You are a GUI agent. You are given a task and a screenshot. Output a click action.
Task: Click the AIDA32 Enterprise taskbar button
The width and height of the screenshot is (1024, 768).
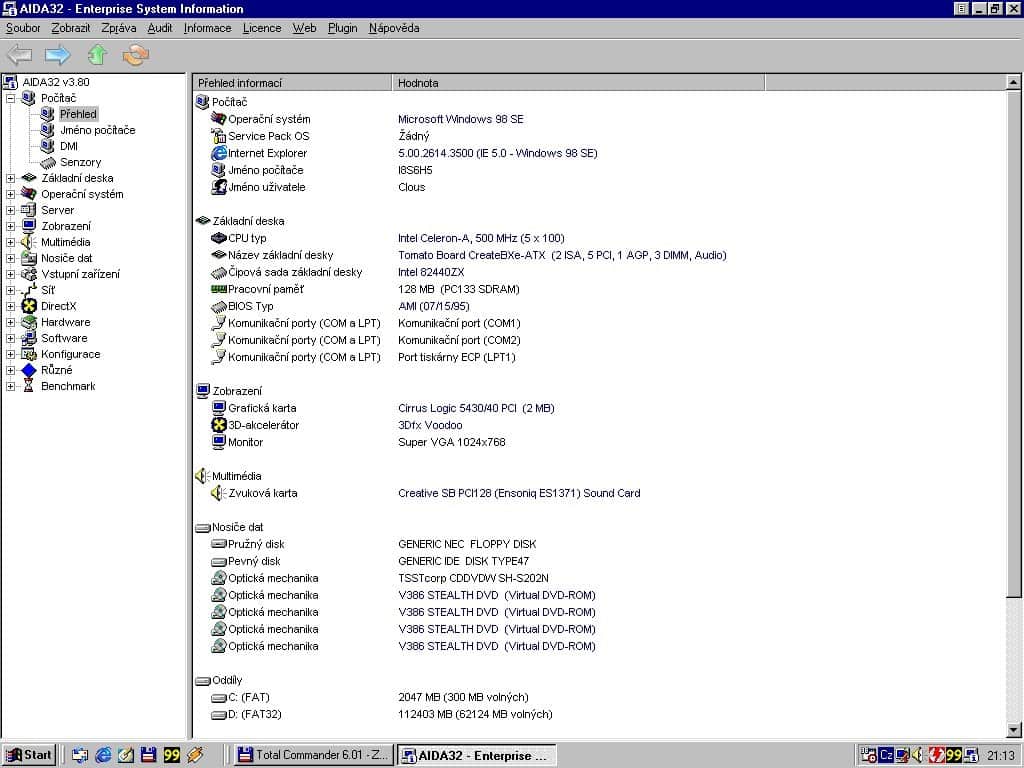[x=477, y=755]
